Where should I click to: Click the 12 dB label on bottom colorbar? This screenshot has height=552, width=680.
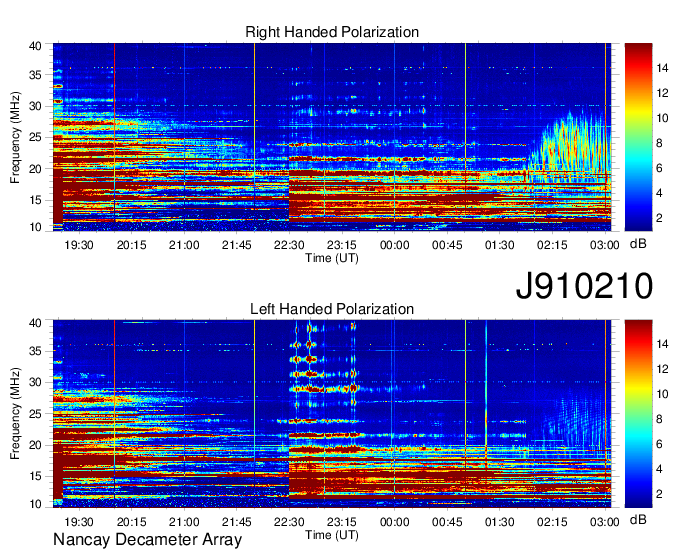click(x=662, y=369)
